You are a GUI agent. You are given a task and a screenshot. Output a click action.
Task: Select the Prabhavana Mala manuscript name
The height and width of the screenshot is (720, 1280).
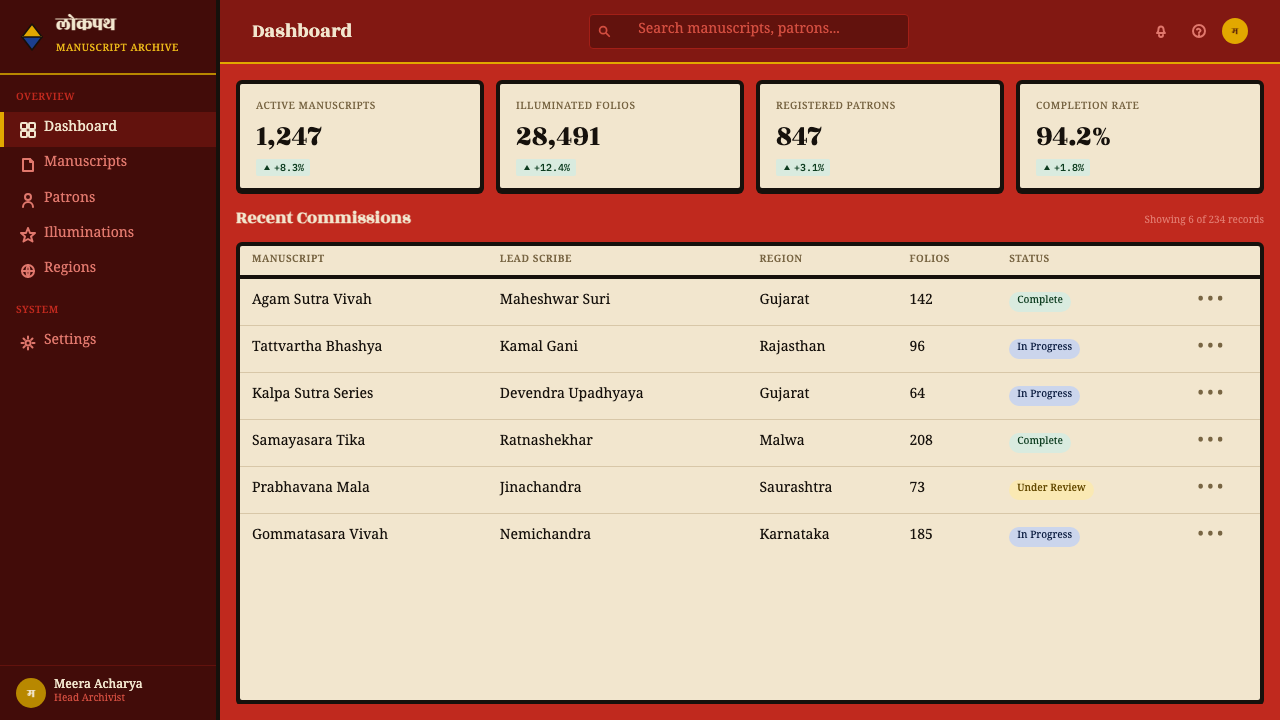[311, 487]
